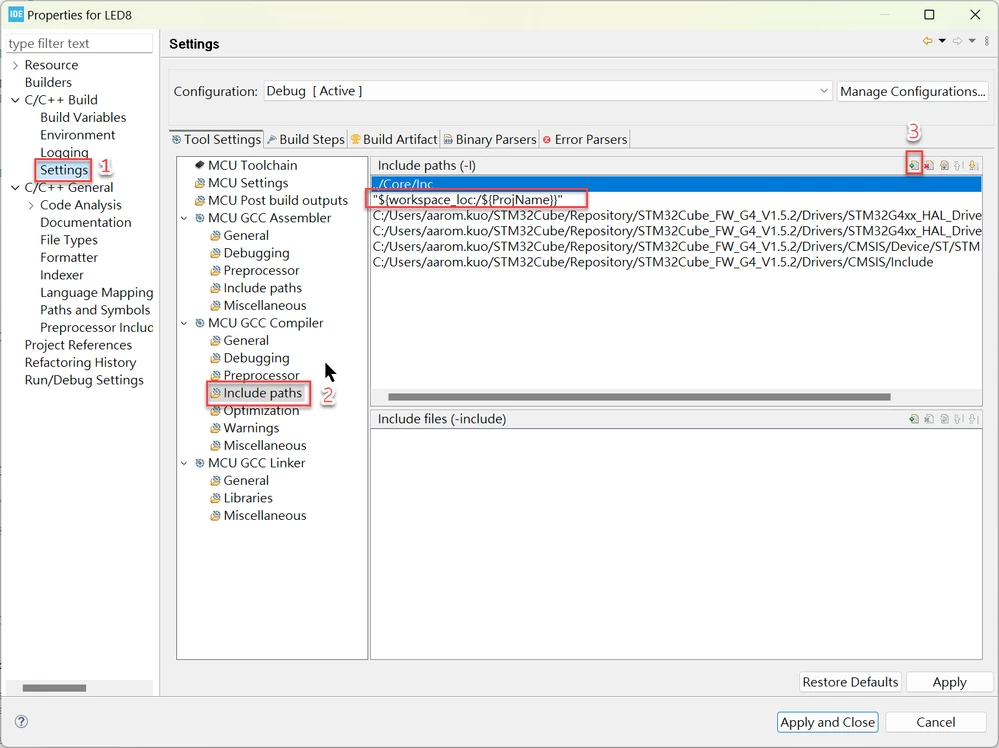Select MCU Settings in tool tree

248,183
